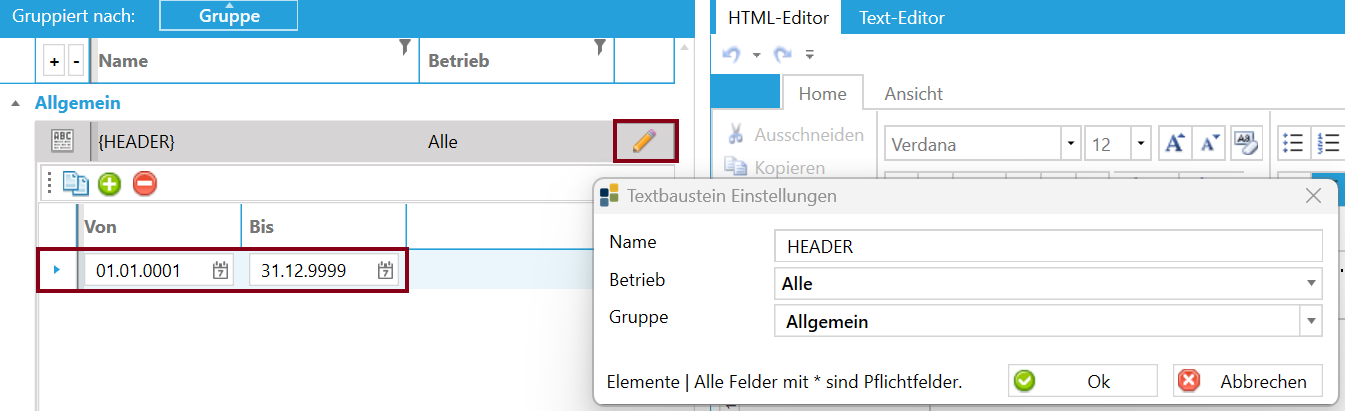Close the Textbaustein Einstellungen dialog
Screen dimensions: 1345x411
1314,196
